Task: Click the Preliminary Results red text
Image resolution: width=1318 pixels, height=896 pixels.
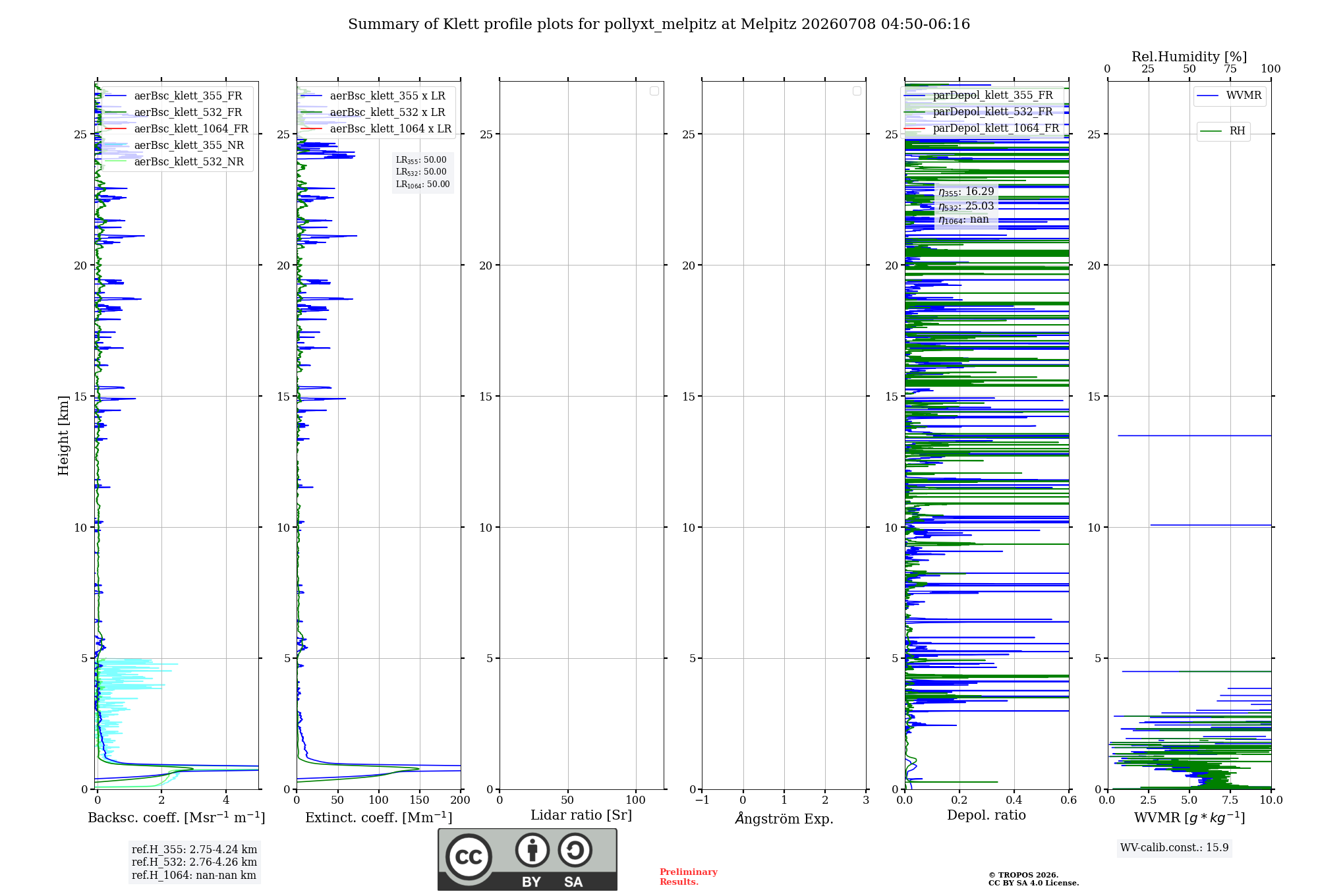Action: point(689,877)
